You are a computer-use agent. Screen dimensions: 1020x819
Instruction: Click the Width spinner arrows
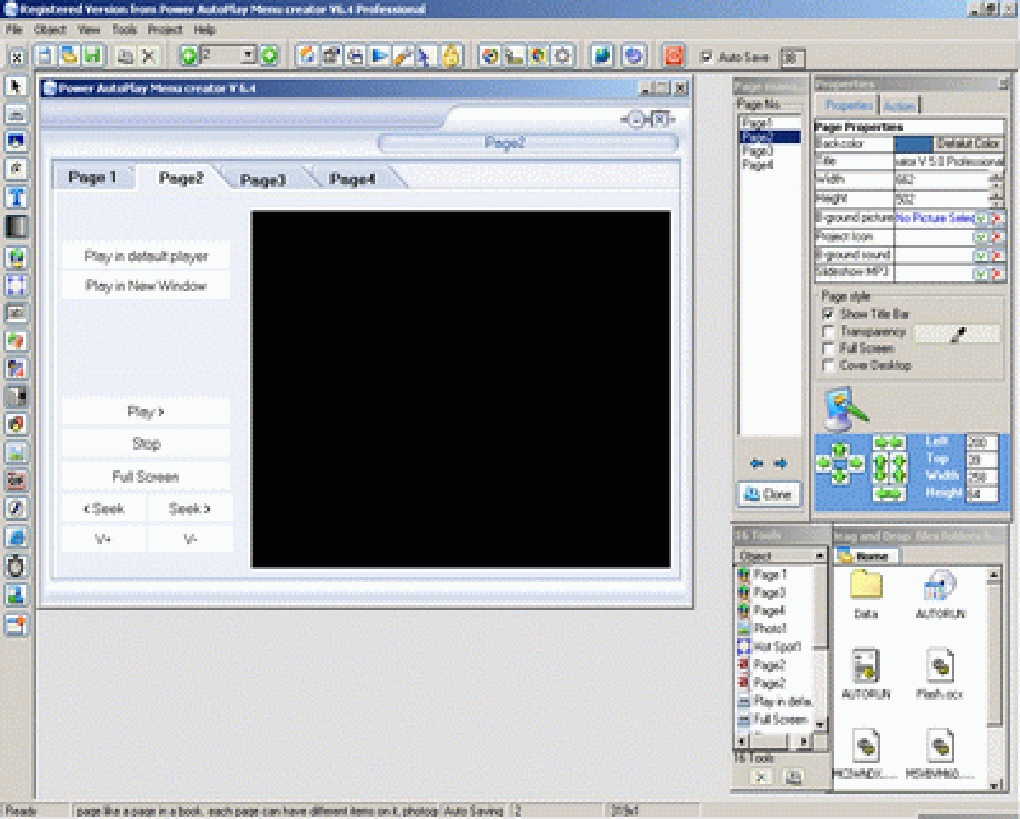tap(996, 179)
